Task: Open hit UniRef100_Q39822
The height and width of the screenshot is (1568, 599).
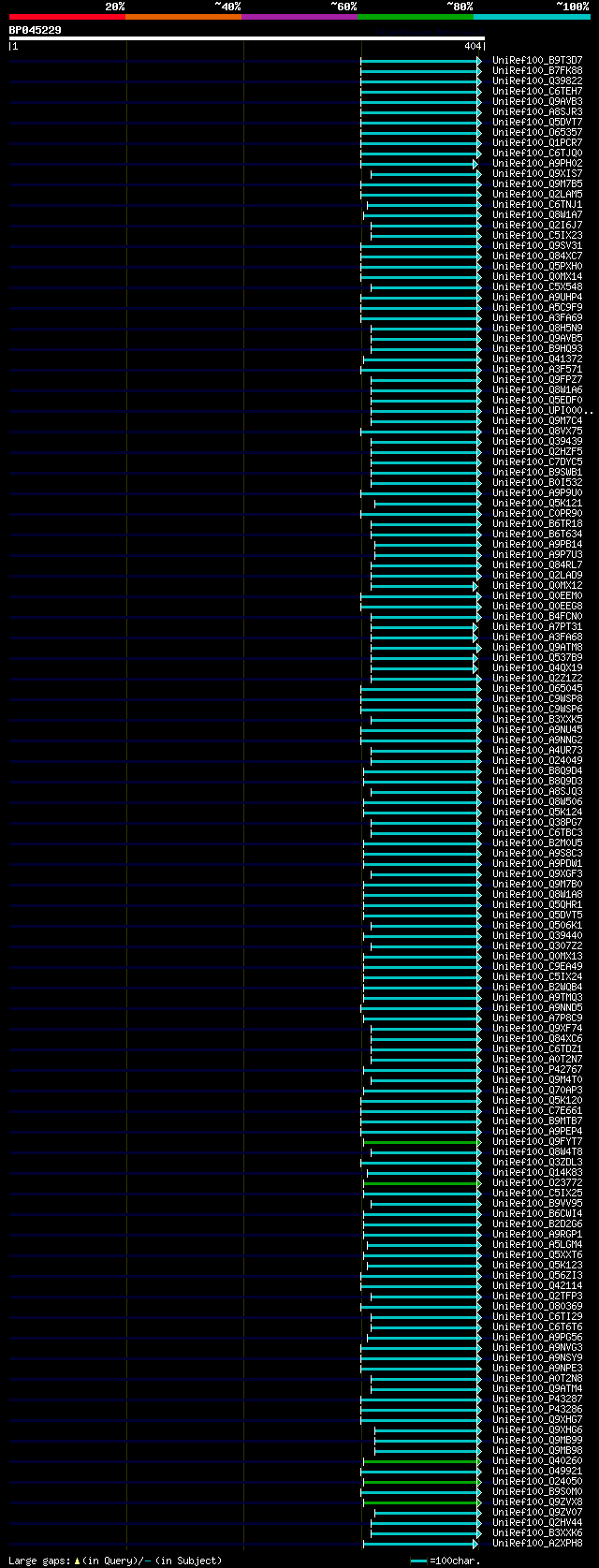Action: tap(537, 81)
